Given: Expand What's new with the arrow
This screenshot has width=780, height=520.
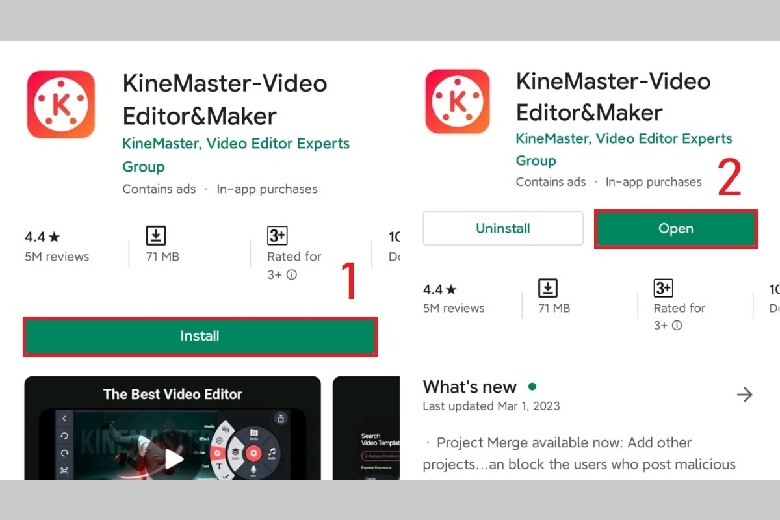Looking at the screenshot, I should coord(744,395).
